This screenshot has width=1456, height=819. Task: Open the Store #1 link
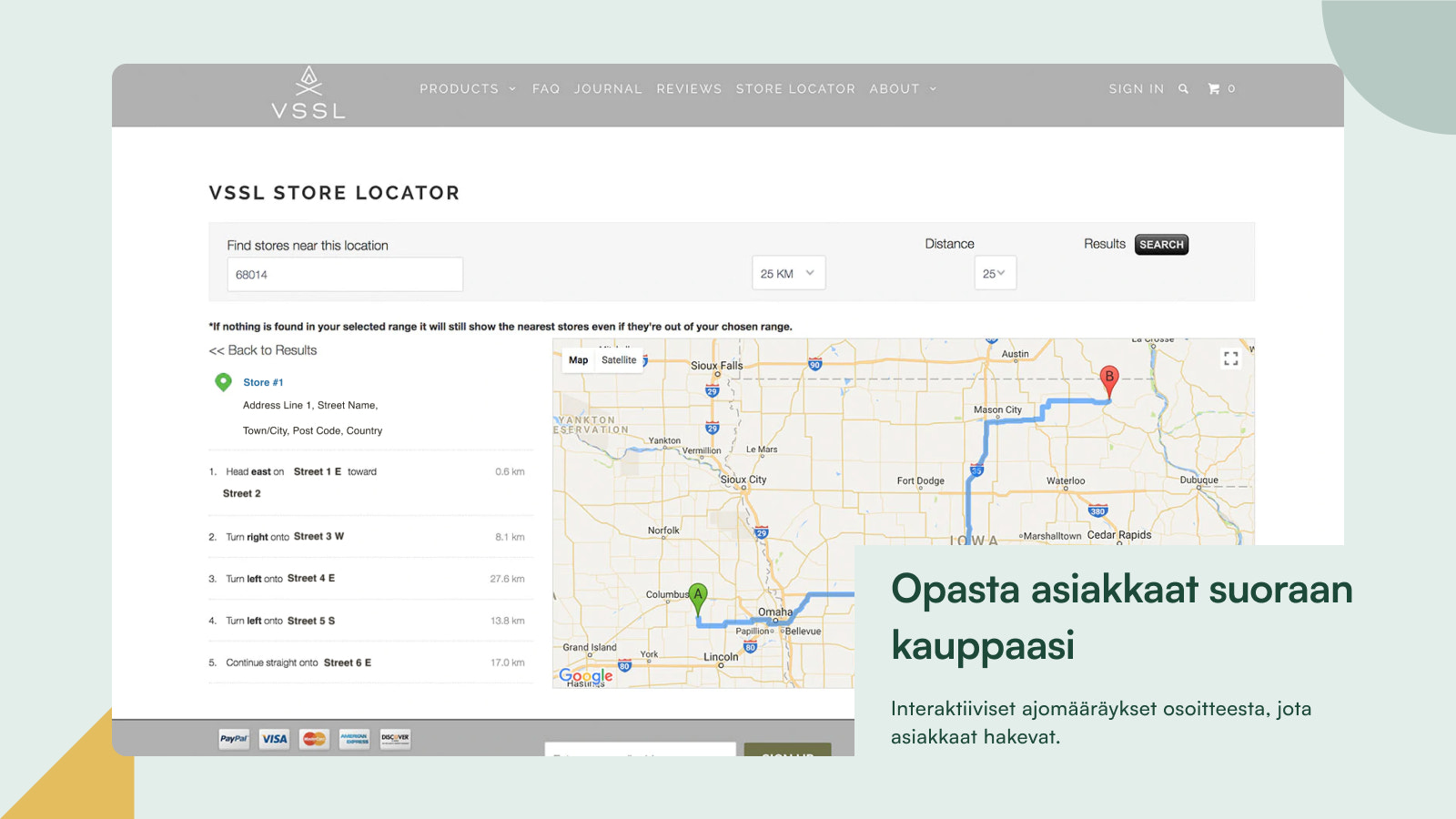(263, 383)
